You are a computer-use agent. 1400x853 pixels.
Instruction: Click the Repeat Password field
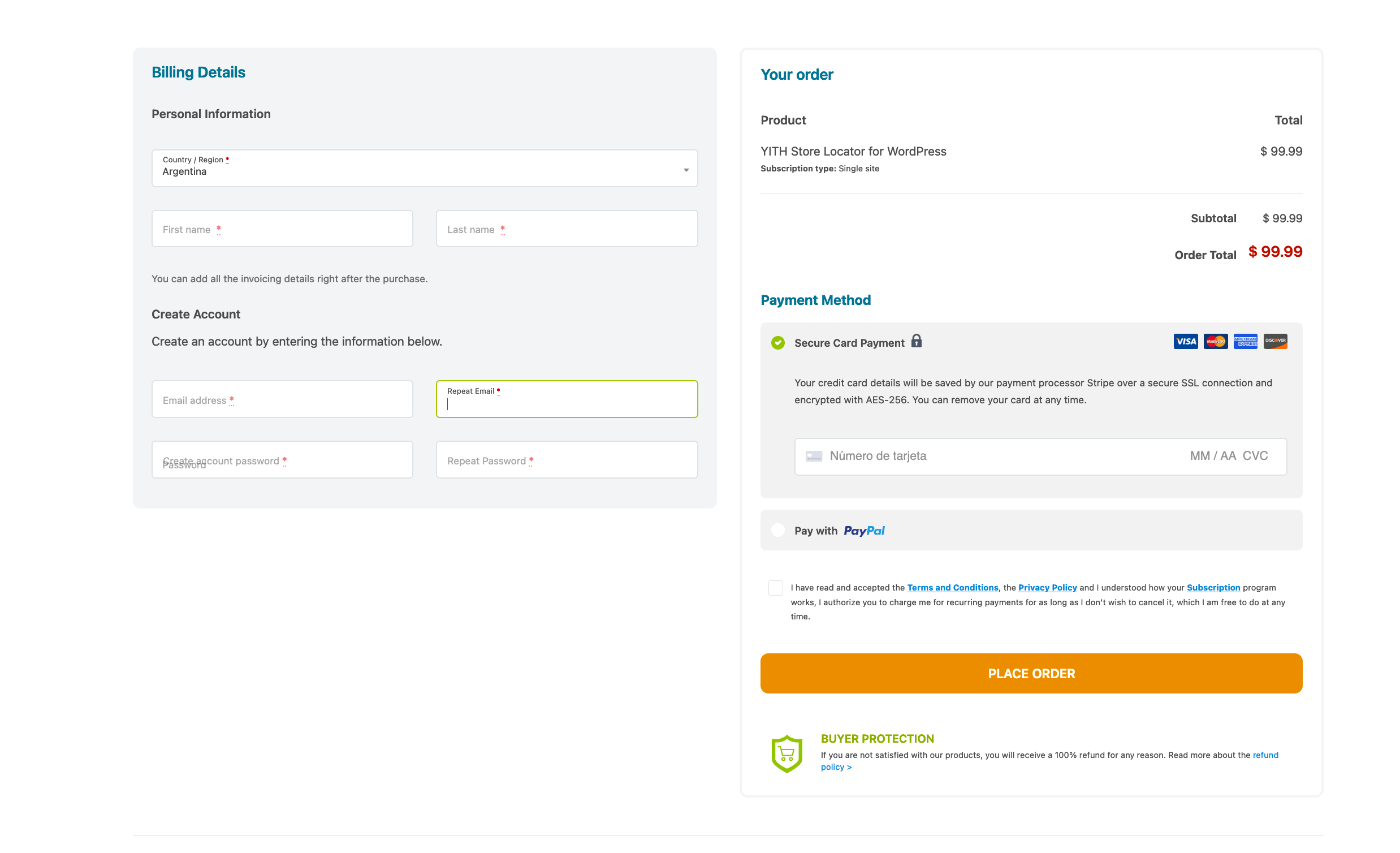tap(567, 460)
